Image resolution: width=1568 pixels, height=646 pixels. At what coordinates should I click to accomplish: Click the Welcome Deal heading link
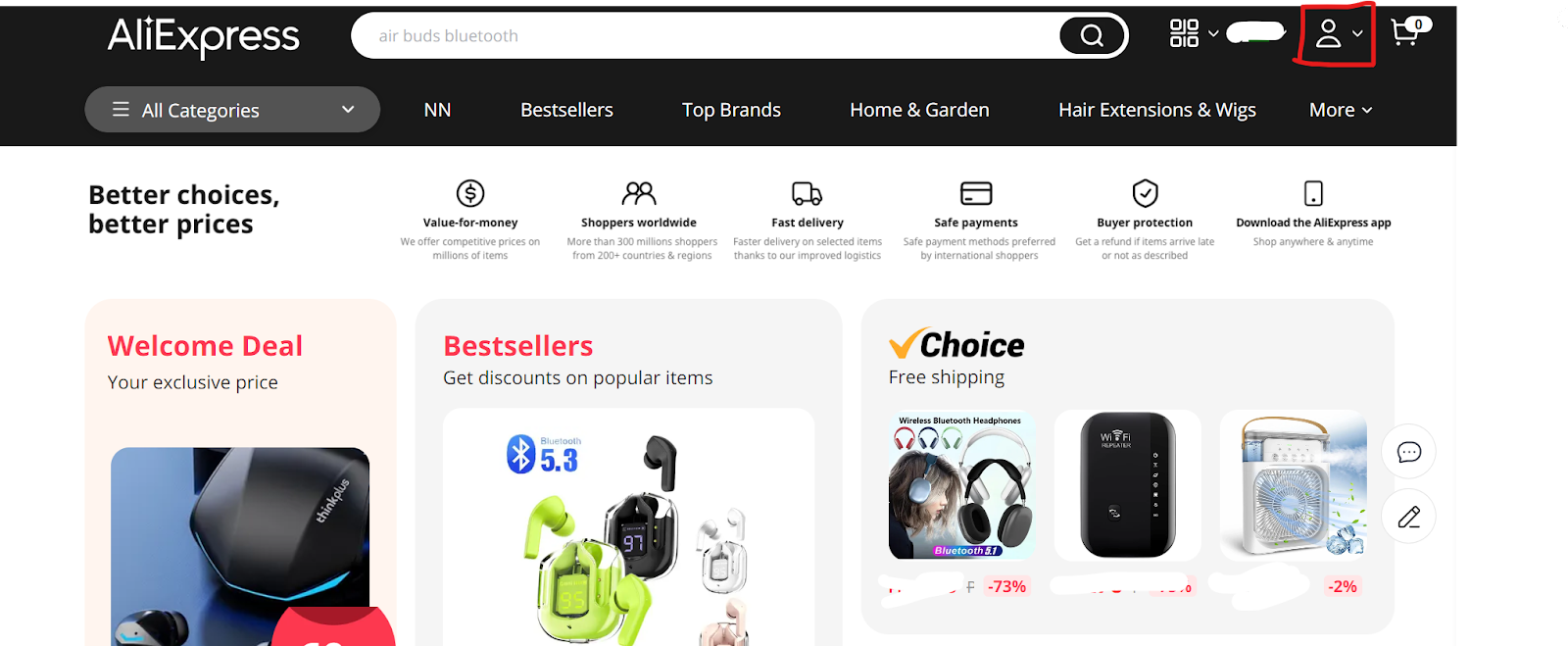pos(205,346)
